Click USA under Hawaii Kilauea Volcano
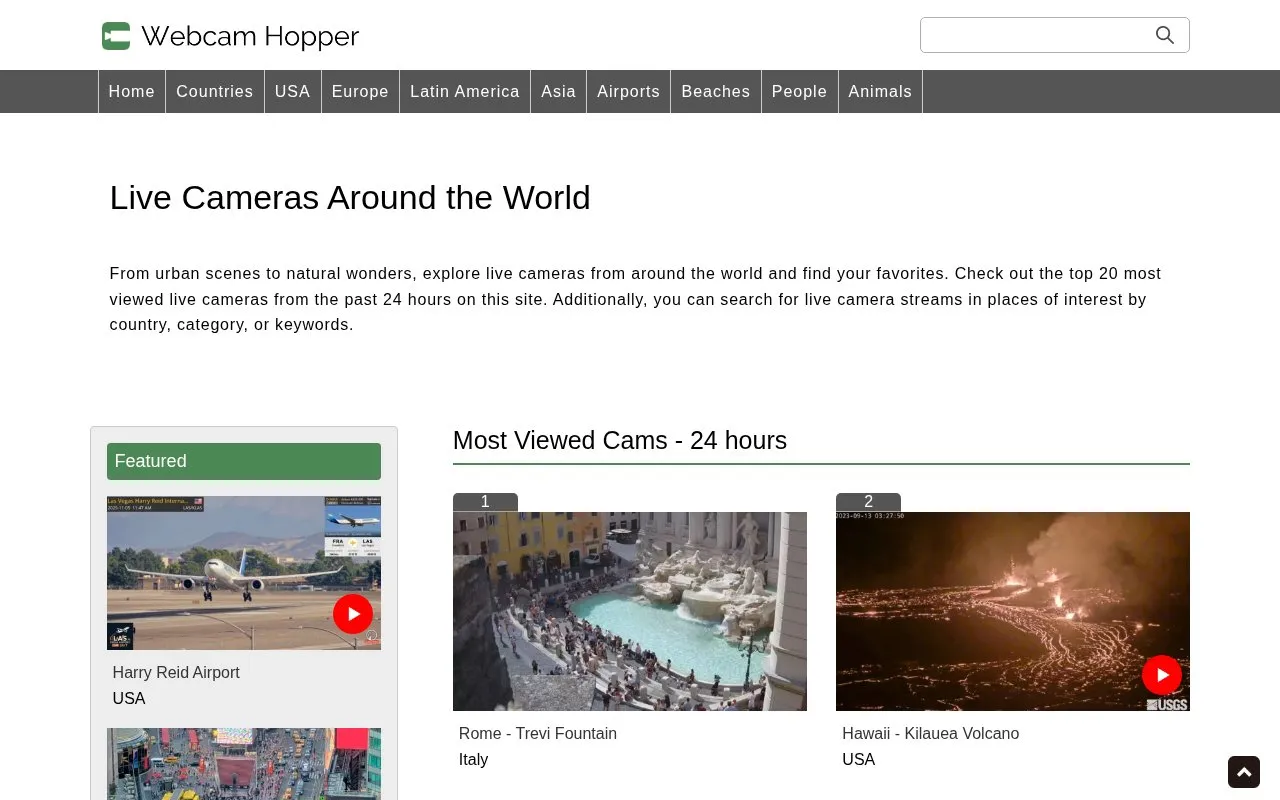This screenshot has height=800, width=1280. 859,759
